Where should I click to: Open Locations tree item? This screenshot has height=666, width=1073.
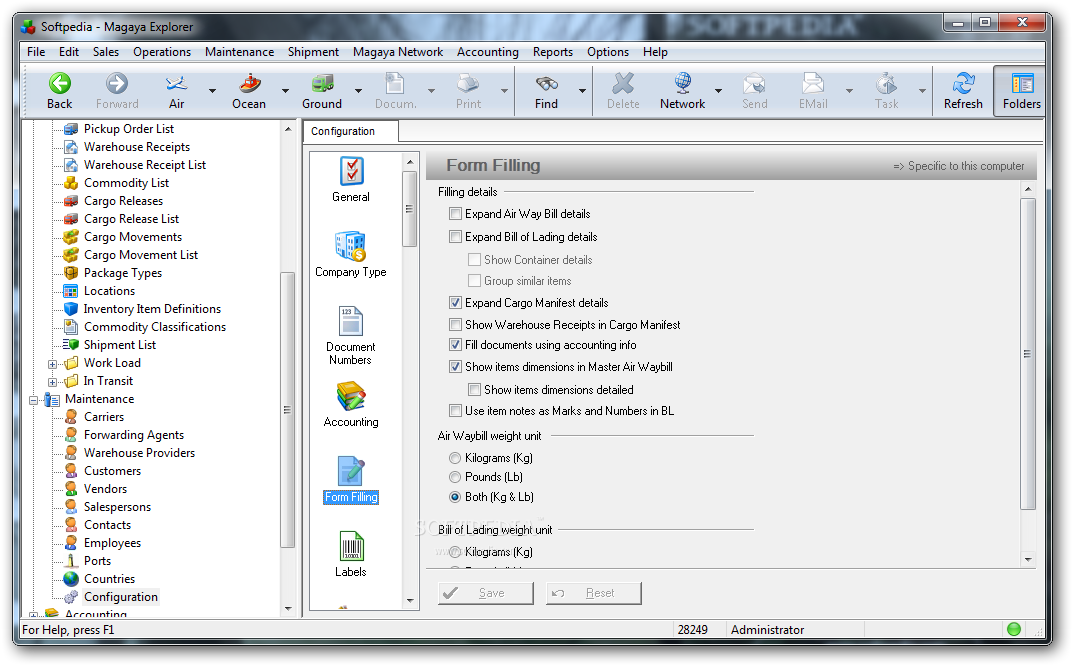pyautogui.click(x=109, y=291)
